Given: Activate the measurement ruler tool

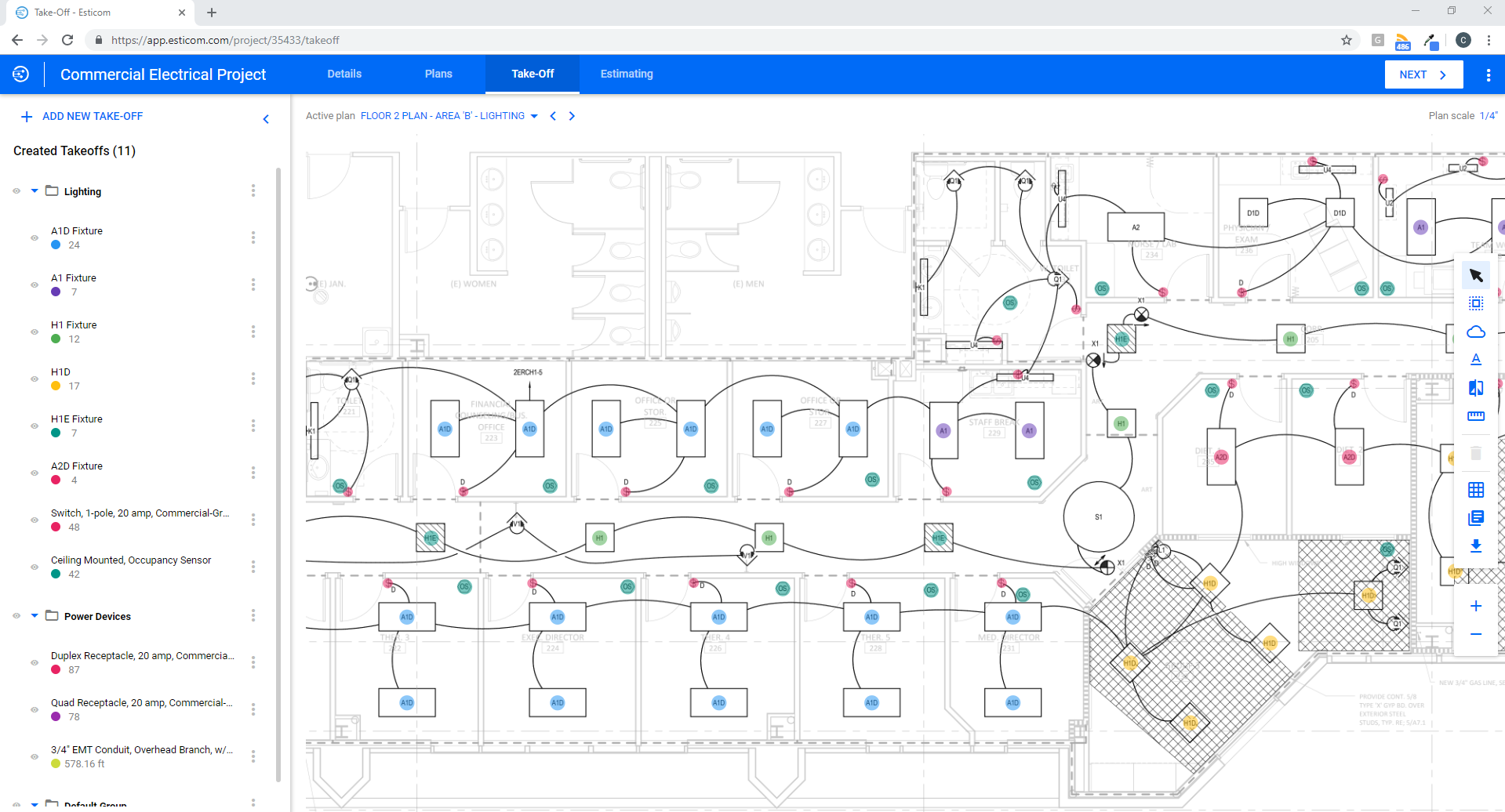Looking at the screenshot, I should 1477,416.
